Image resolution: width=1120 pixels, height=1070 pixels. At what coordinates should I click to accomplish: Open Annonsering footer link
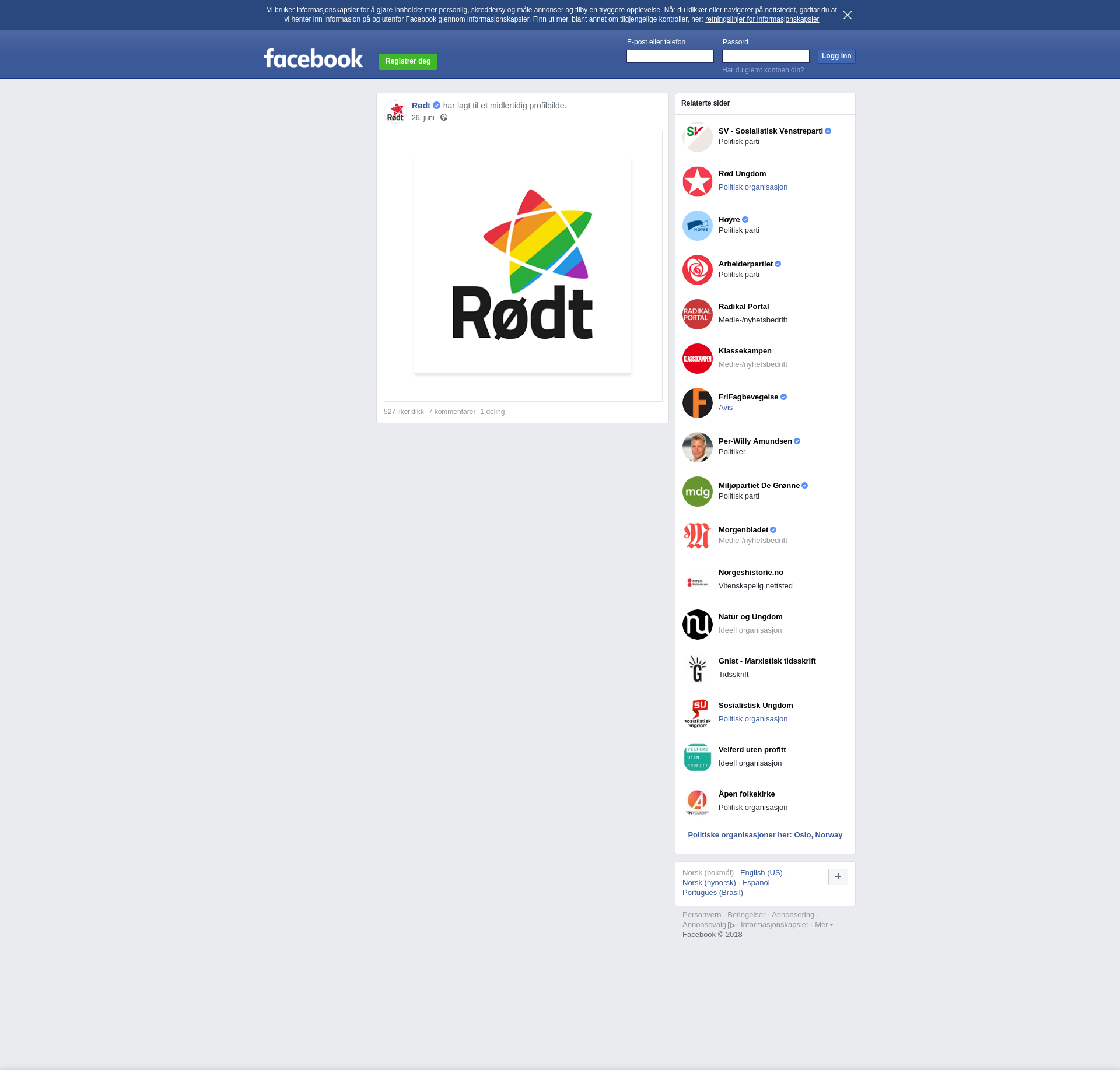793,915
